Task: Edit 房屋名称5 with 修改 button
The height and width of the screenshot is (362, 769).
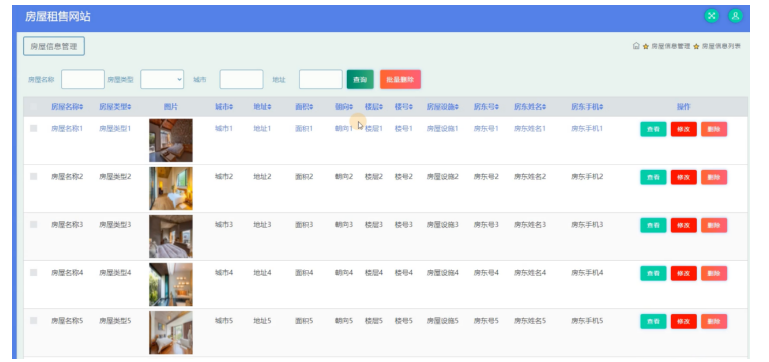Action: coord(684,321)
